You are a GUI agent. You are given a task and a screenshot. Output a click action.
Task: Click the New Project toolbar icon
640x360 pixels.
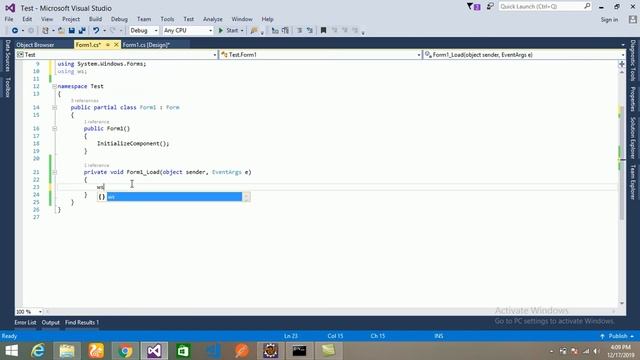(x=45, y=31)
